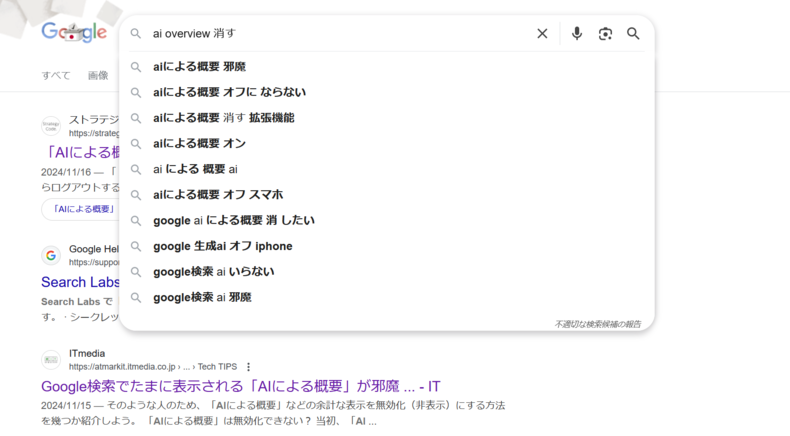The image size is (790, 436).
Task: Open more options for ITmedia result
Action: [248, 367]
